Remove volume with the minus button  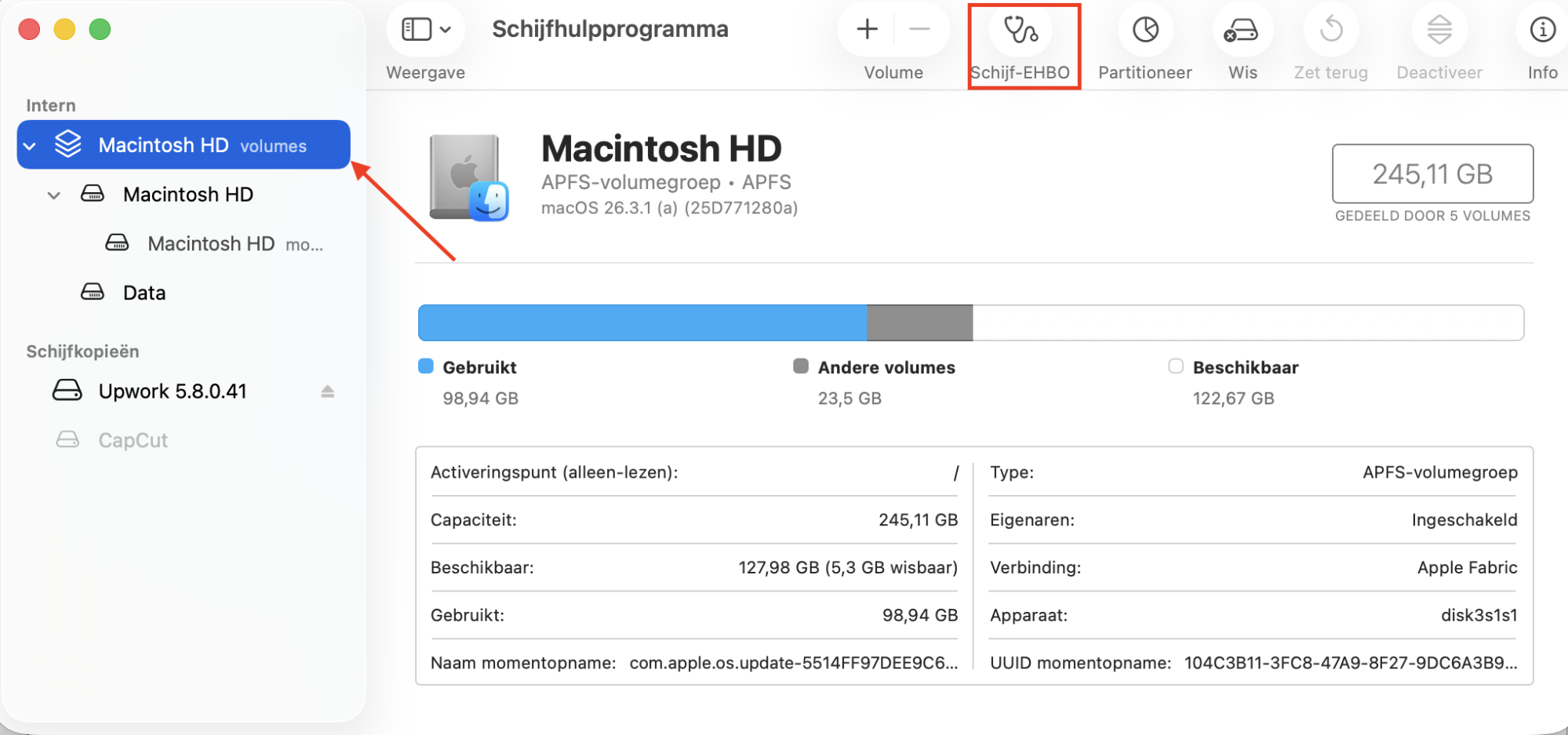click(x=919, y=30)
